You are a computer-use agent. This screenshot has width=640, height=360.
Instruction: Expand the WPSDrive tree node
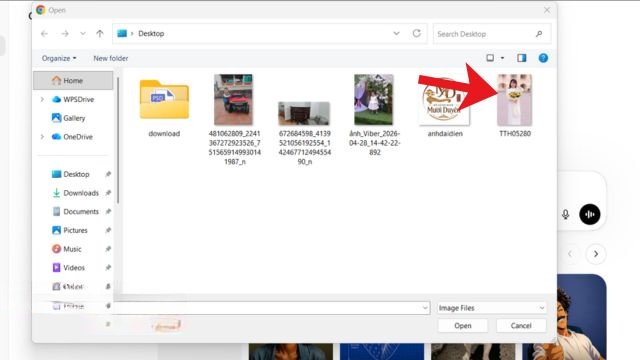click(x=42, y=99)
